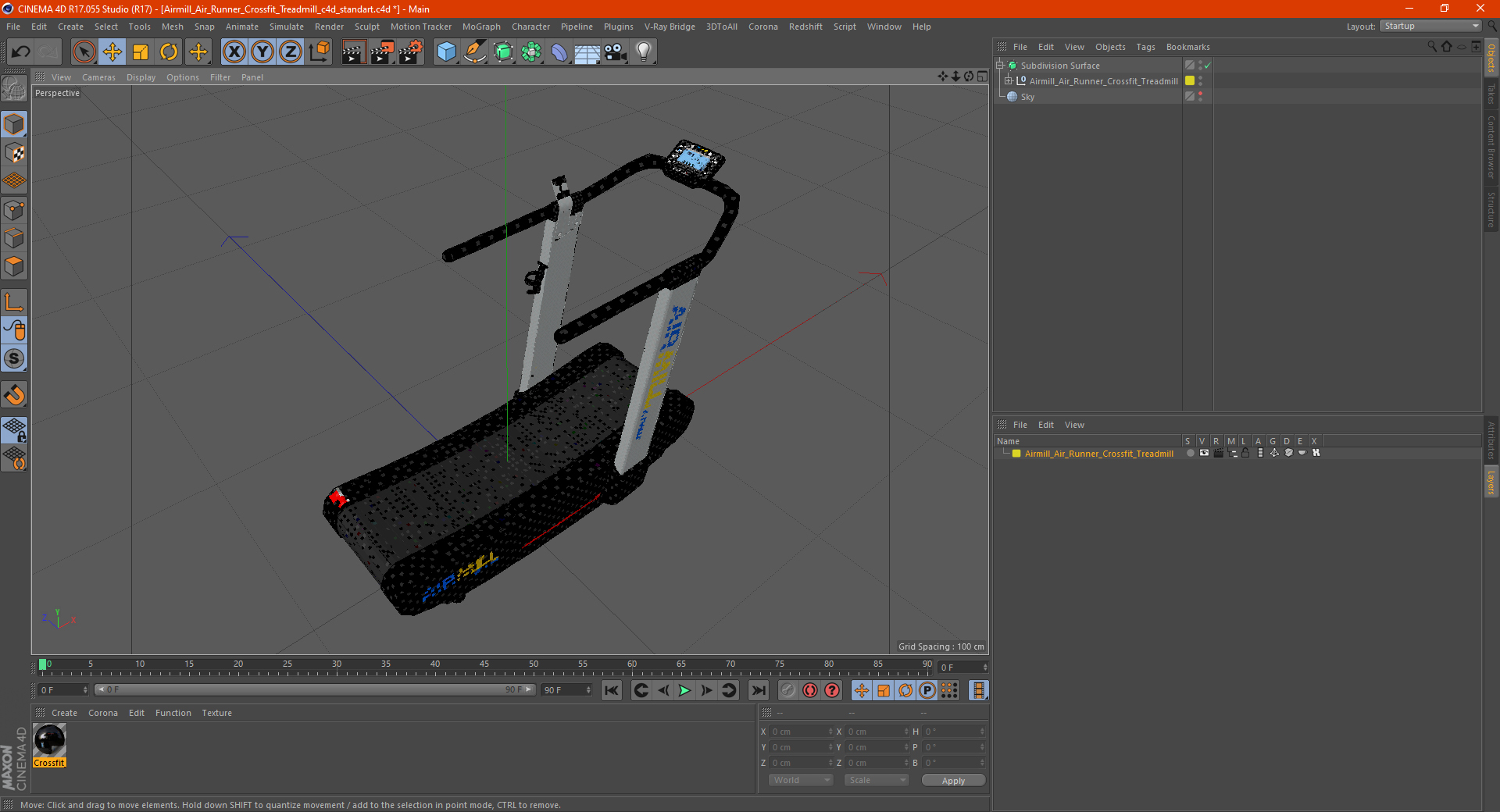Image resolution: width=1500 pixels, height=812 pixels.
Task: Toggle Z axis lock
Action: click(x=291, y=52)
